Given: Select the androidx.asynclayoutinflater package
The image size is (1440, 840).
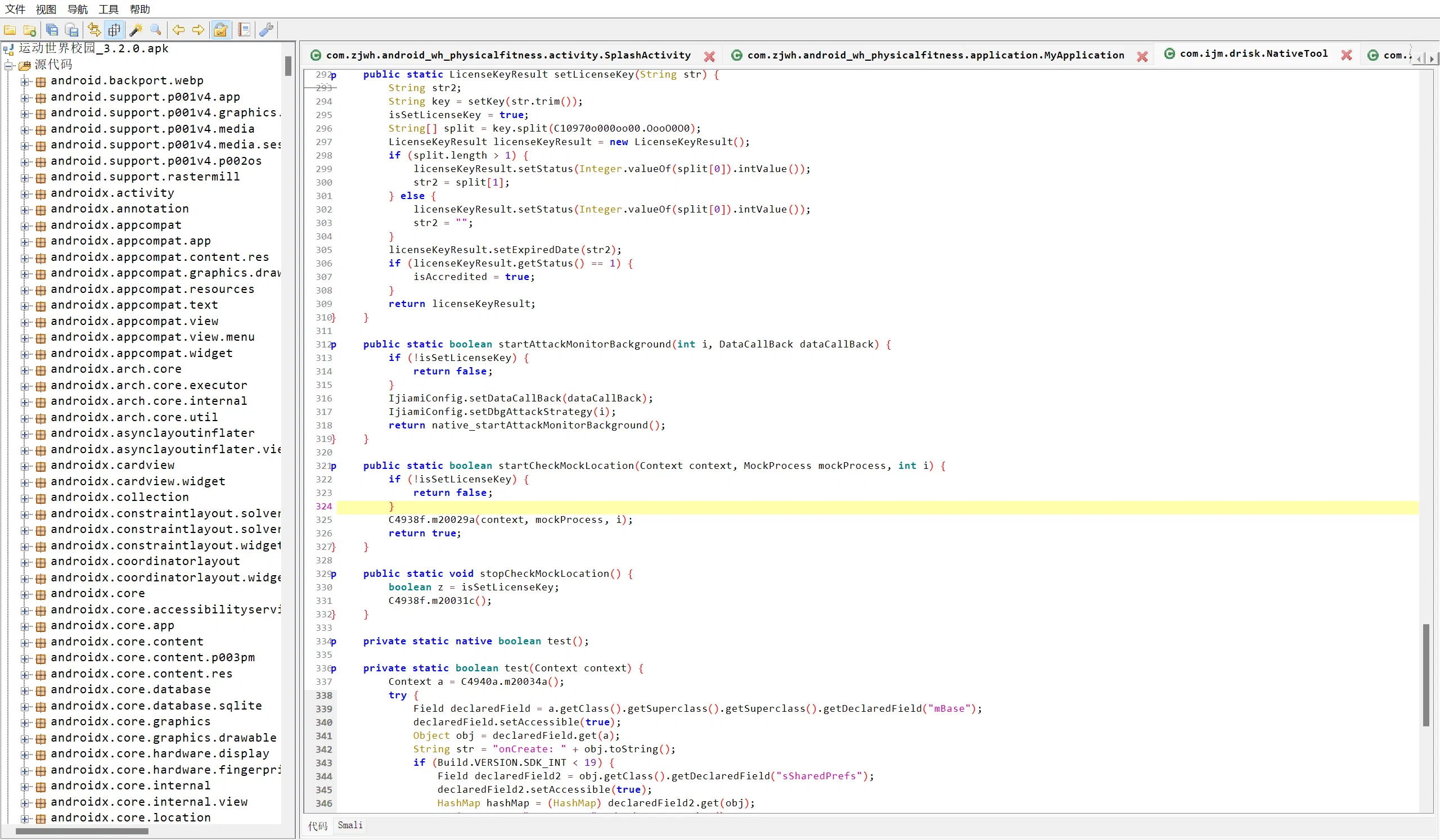Looking at the screenshot, I should click(152, 433).
